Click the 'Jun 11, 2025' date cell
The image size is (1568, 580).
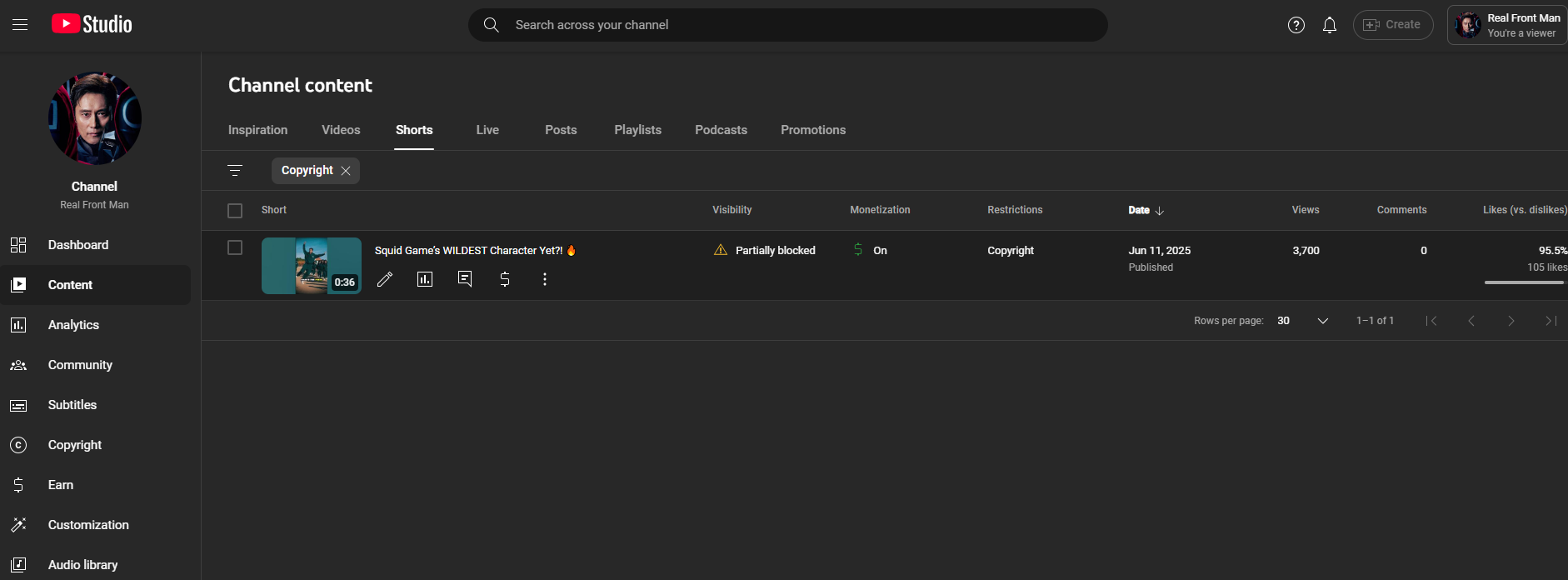tap(1160, 251)
